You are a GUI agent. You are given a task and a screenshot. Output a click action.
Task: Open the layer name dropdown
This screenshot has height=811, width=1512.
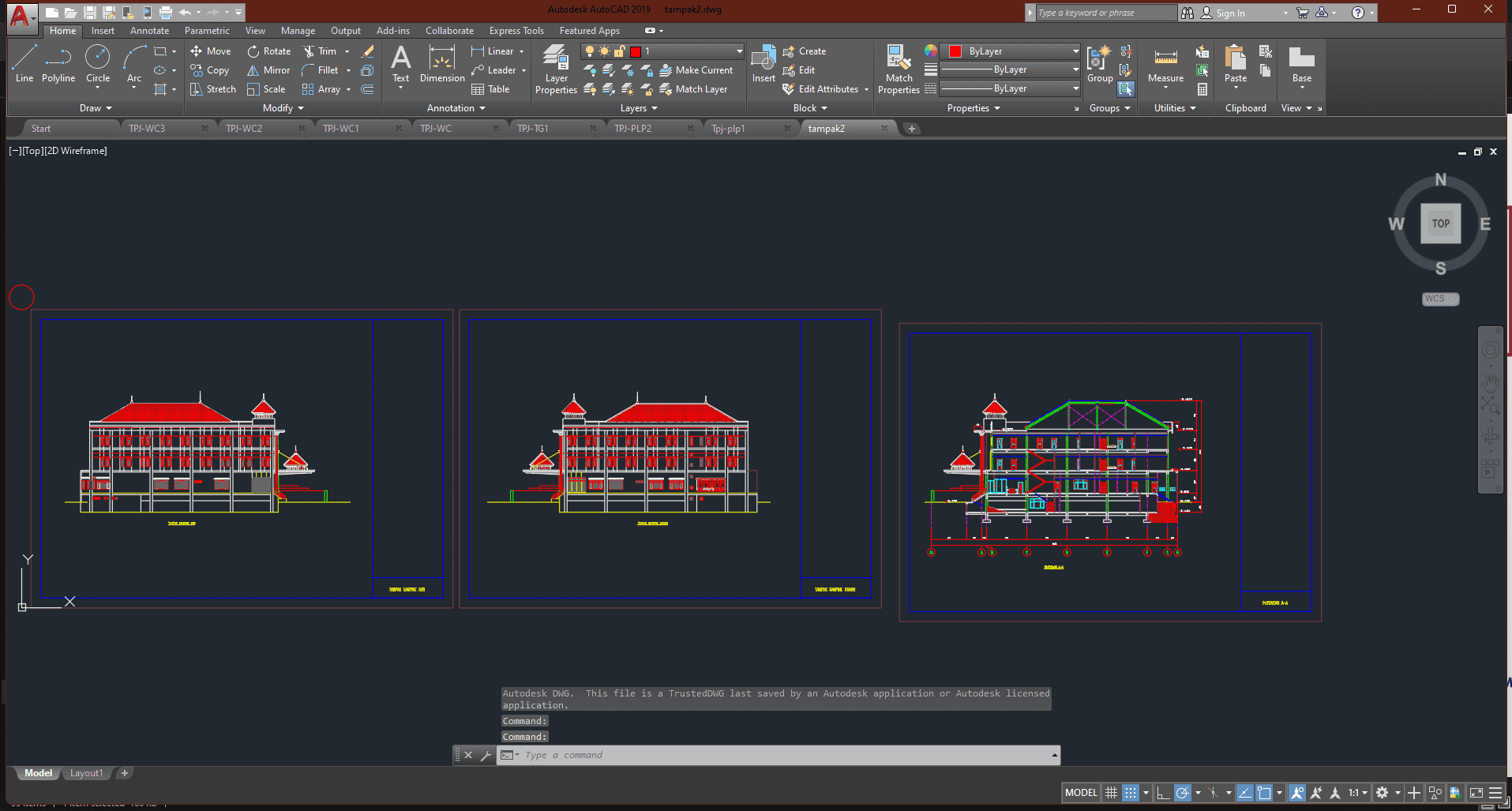tap(739, 51)
